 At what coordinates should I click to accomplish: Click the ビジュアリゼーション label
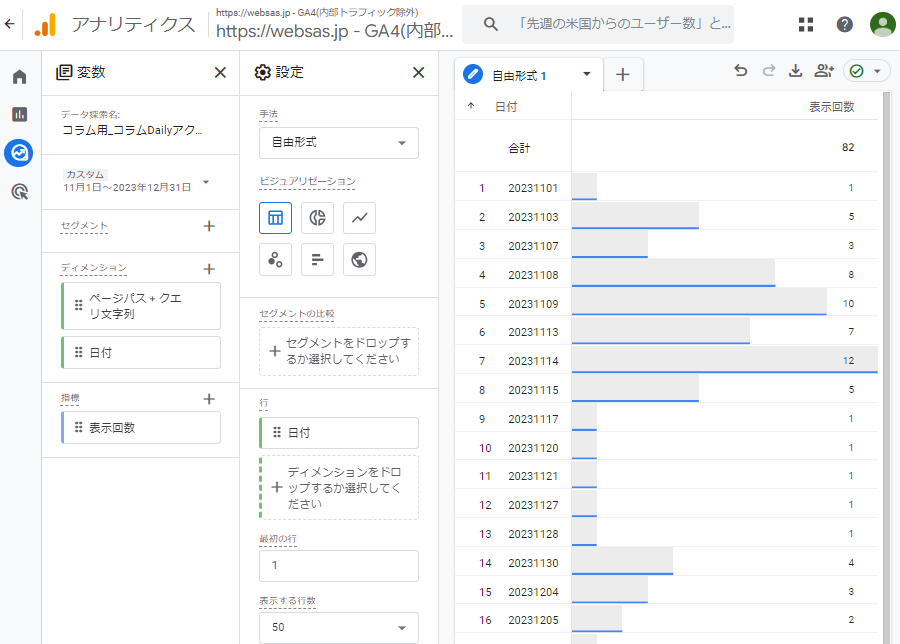pos(307,181)
